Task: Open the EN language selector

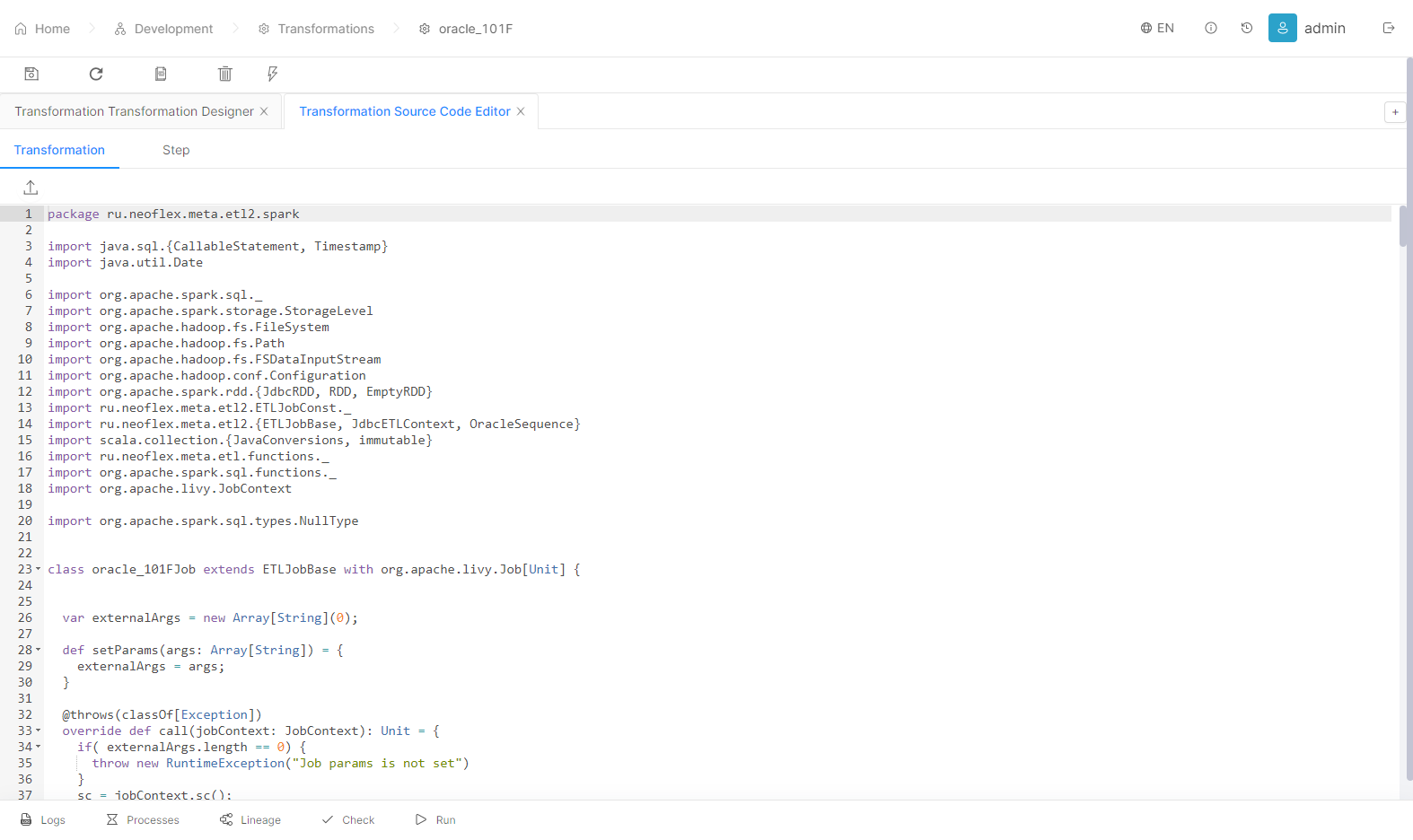Action: (1157, 28)
